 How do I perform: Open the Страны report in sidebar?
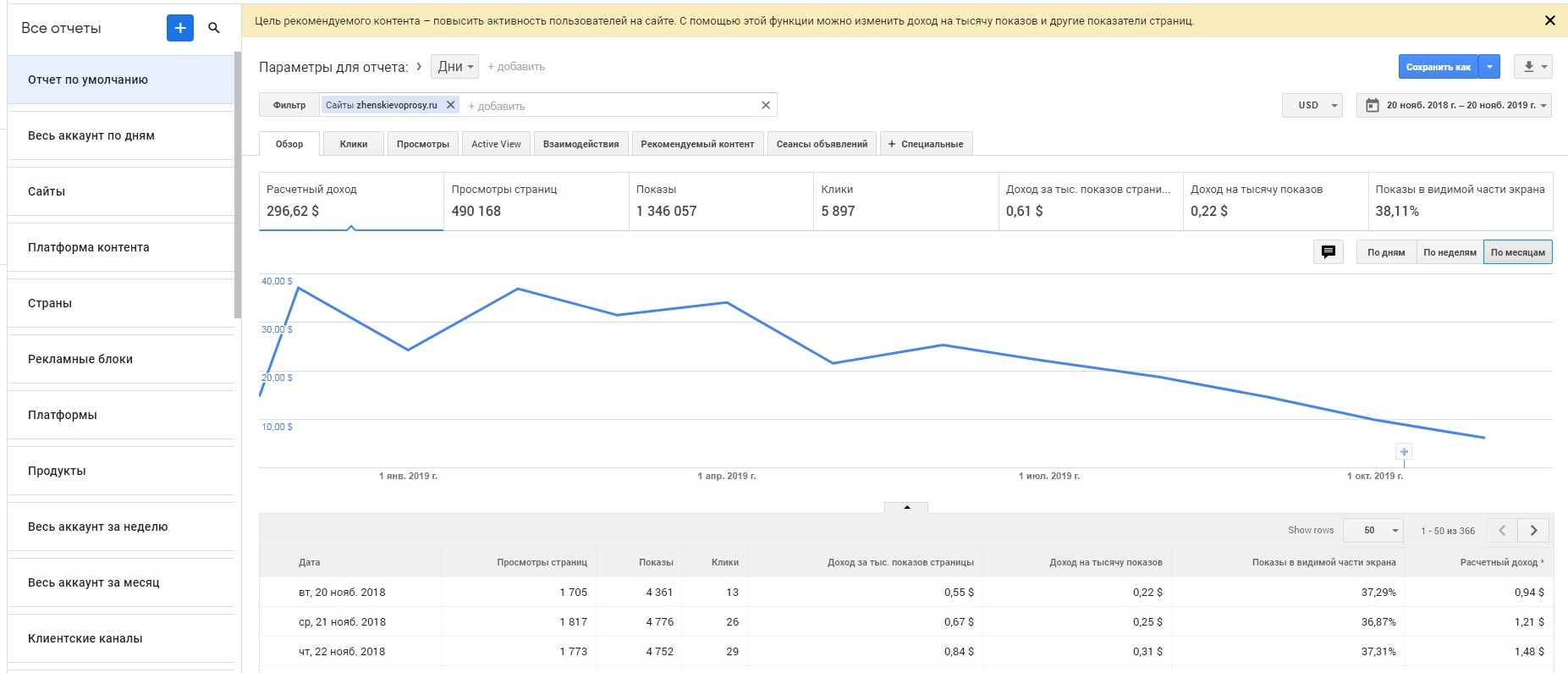pos(50,303)
